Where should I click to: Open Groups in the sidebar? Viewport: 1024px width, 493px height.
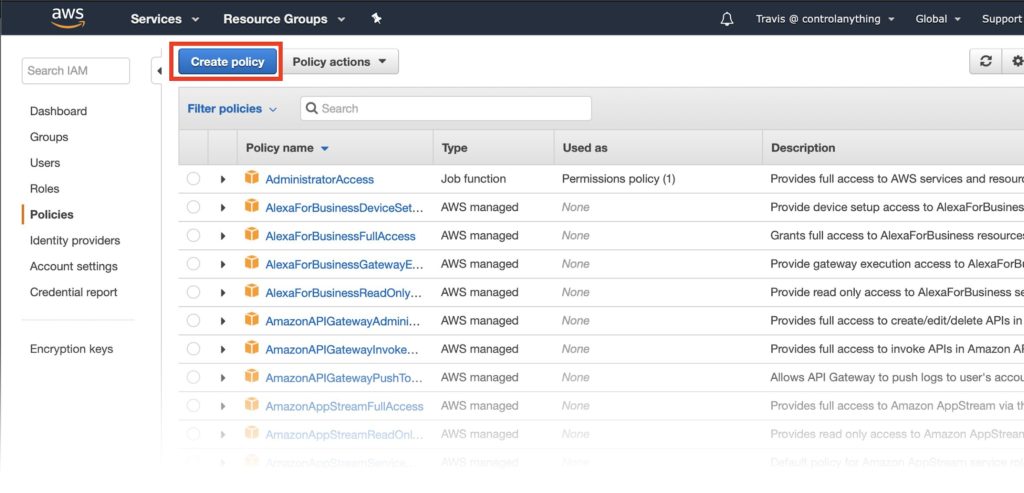point(49,137)
